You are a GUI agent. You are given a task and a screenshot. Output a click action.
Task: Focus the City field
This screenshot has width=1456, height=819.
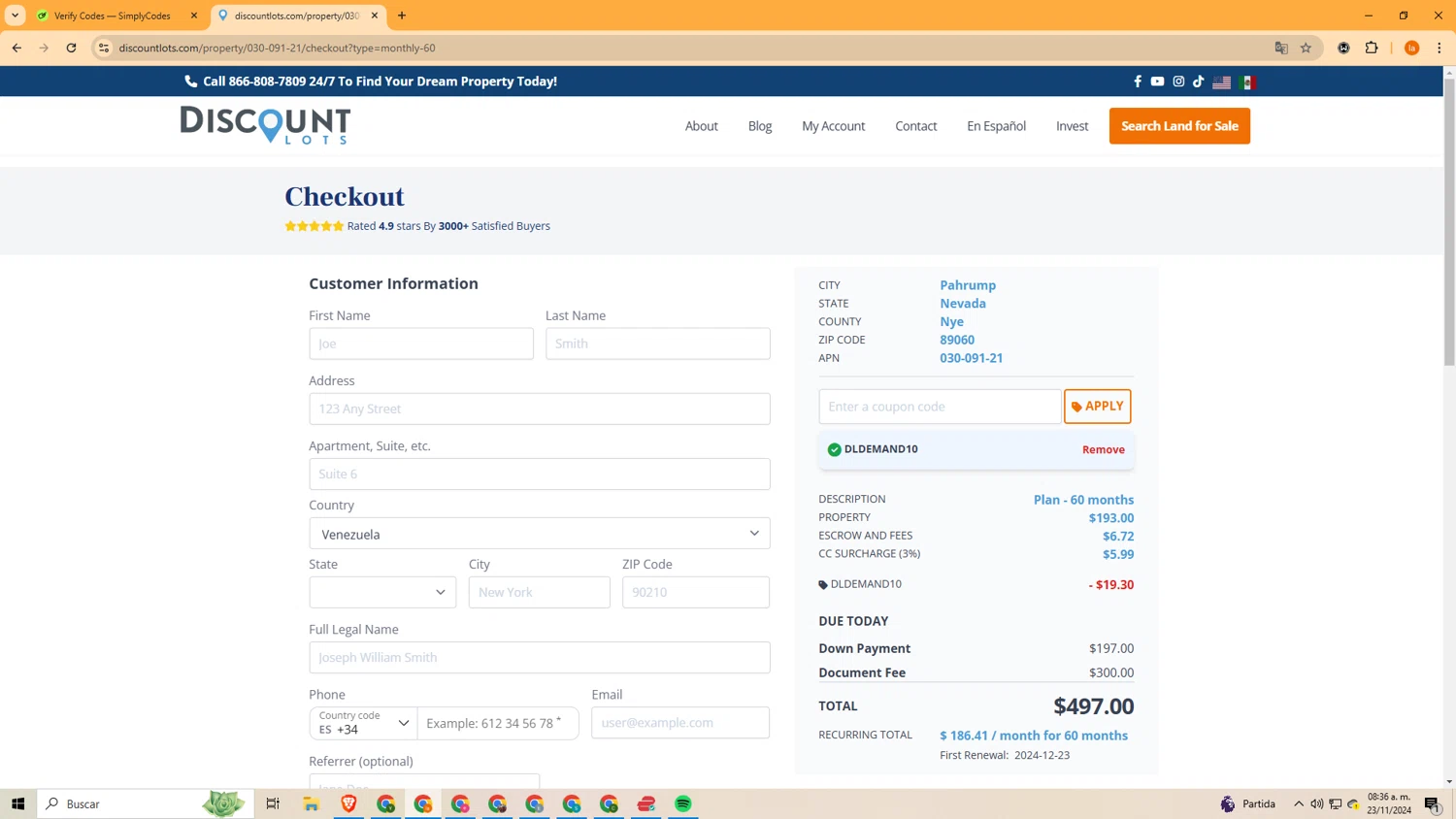click(x=540, y=592)
